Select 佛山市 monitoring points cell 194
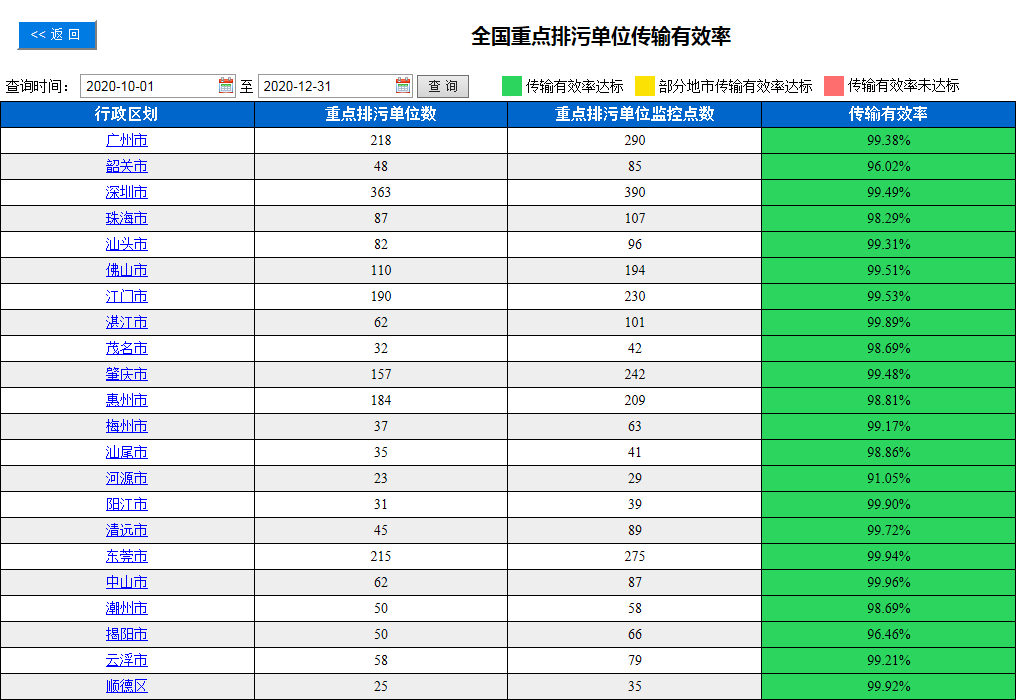 635,271
